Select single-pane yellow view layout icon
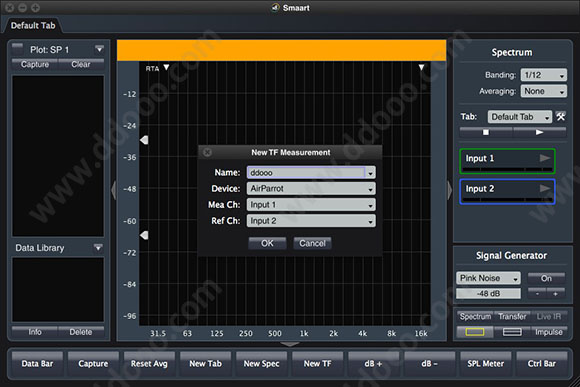This screenshot has width=580, height=387. (x=475, y=332)
